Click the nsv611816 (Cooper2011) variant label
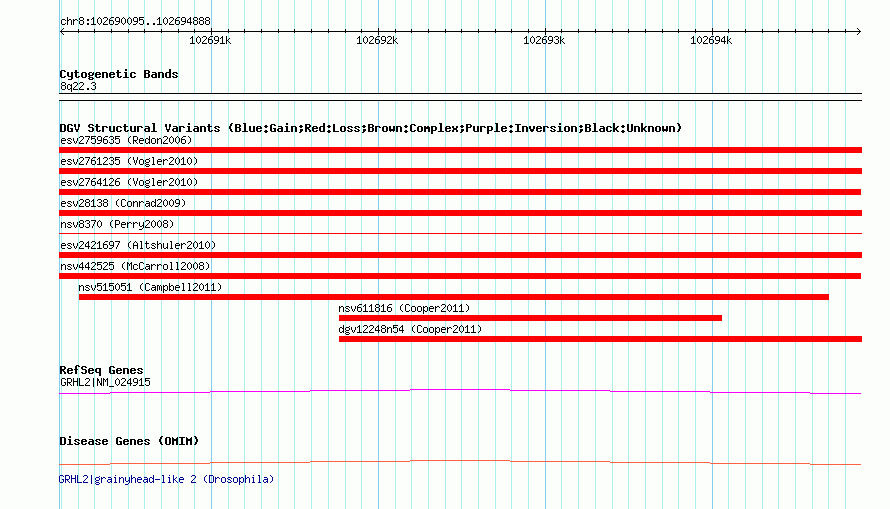This screenshot has width=890, height=509. coord(404,308)
